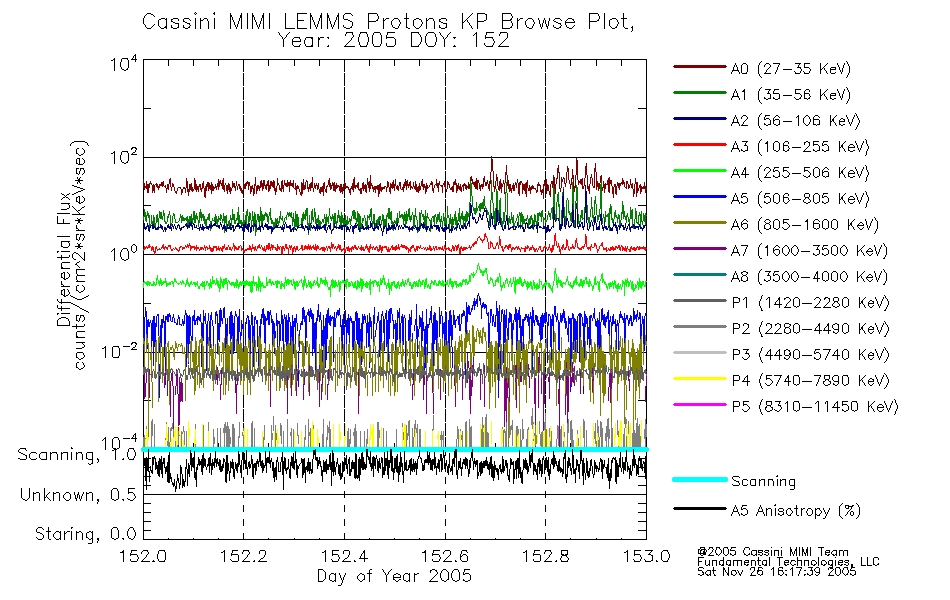Viewport: 950px width, 600px height.
Task: Click the 152.2 x-axis tick label
Action: coord(244,556)
